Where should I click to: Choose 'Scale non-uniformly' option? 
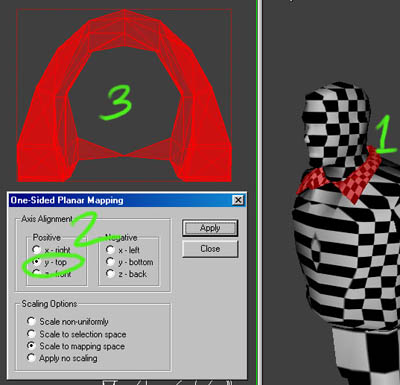click(31, 321)
